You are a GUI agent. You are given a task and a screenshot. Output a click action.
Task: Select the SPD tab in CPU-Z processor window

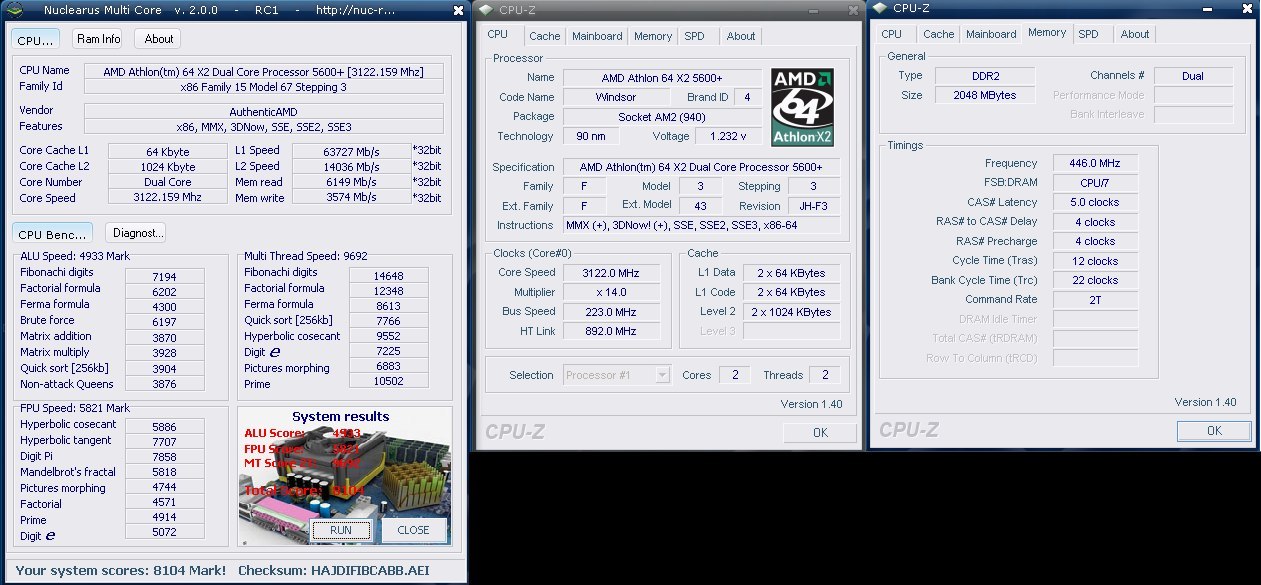pyautogui.click(x=694, y=36)
